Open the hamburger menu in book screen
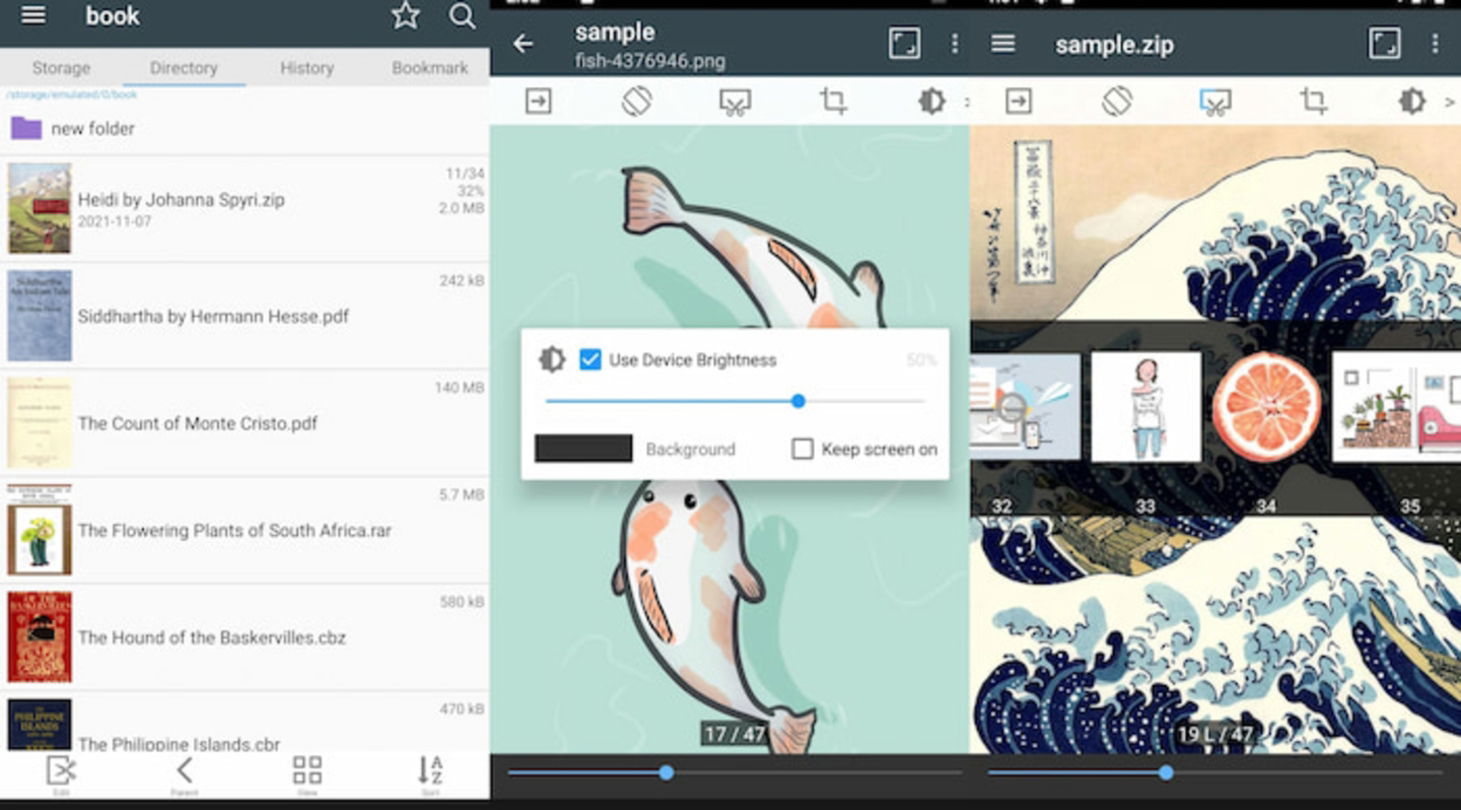 tap(33, 15)
